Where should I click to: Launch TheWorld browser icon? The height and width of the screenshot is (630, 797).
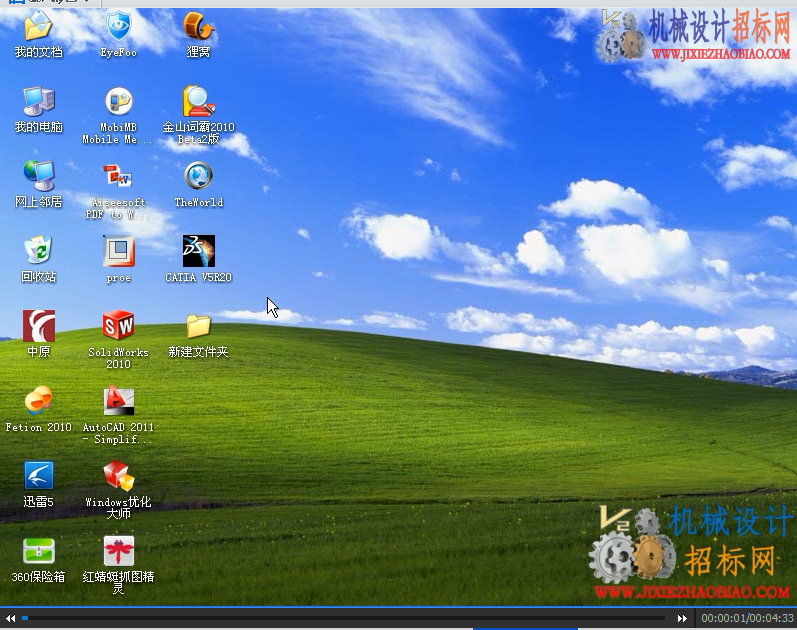tap(198, 176)
